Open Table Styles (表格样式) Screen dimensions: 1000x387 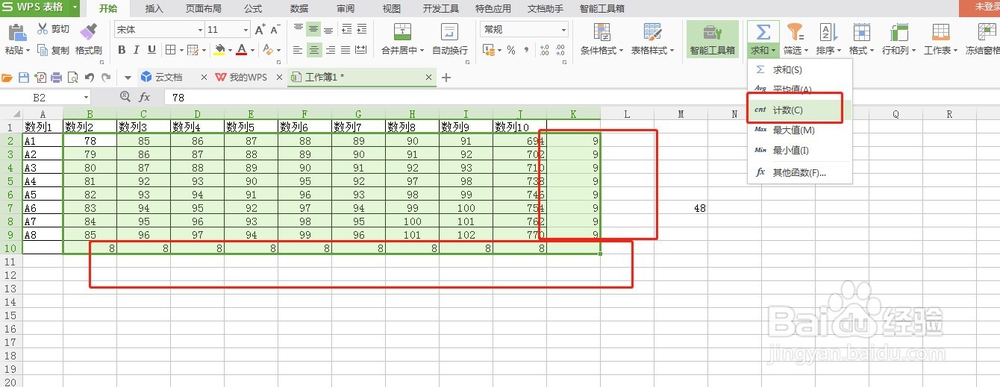652,38
